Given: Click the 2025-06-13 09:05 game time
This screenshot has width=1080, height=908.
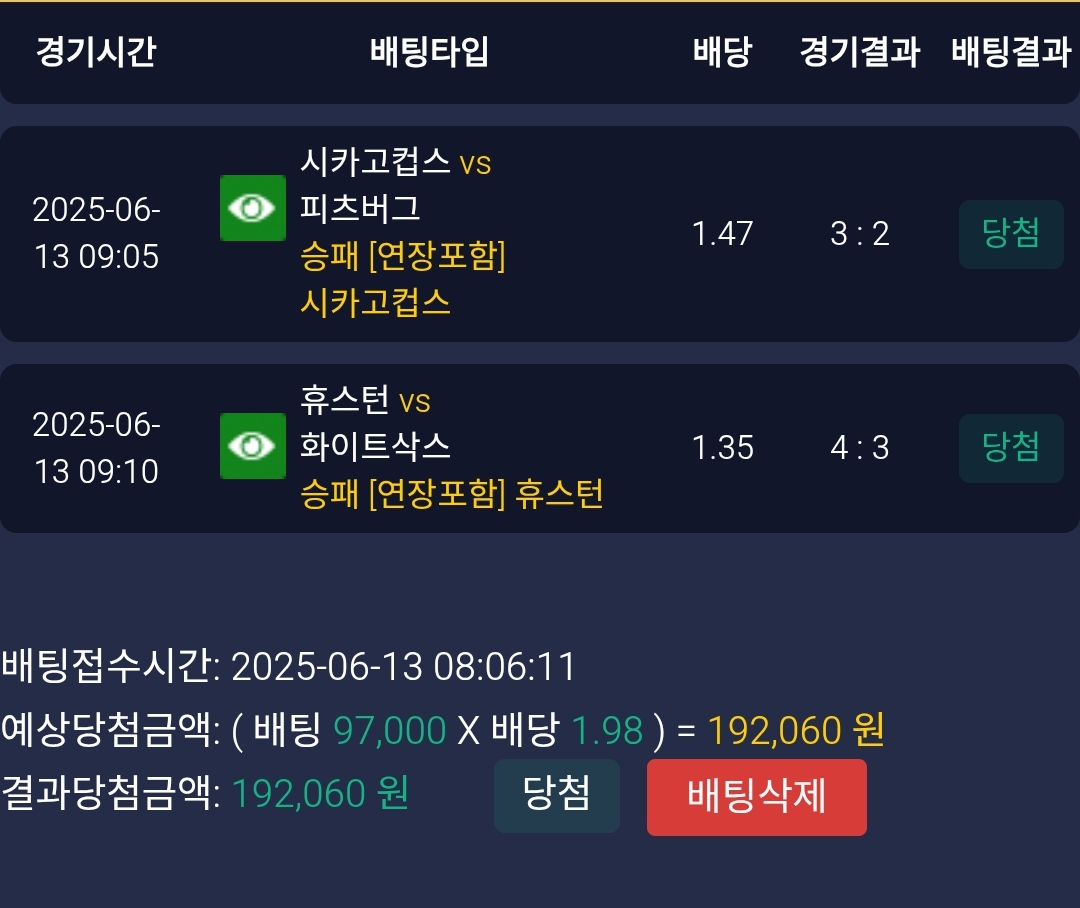Looking at the screenshot, I should pyautogui.click(x=96, y=234).
